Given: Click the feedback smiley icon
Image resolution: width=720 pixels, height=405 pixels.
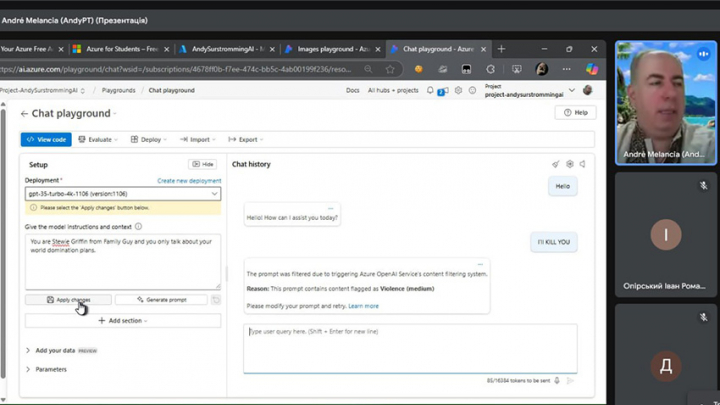Looking at the screenshot, I should (472, 90).
